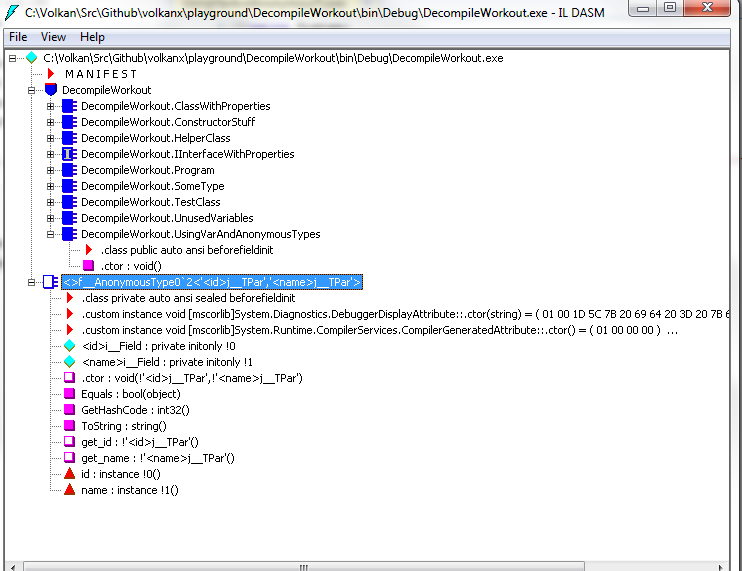The height and width of the screenshot is (571, 742).
Task: Click the horizontal scrollbar at the bottom
Action: click(x=370, y=564)
